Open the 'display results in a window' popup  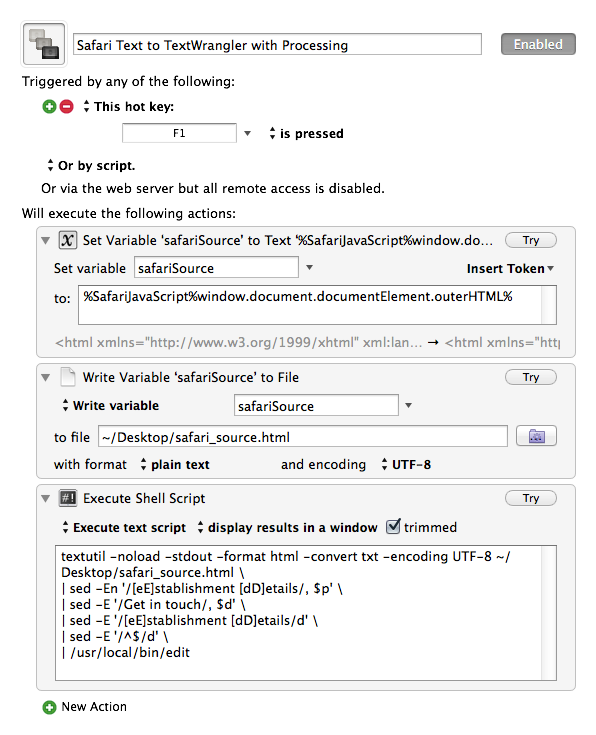(287, 527)
